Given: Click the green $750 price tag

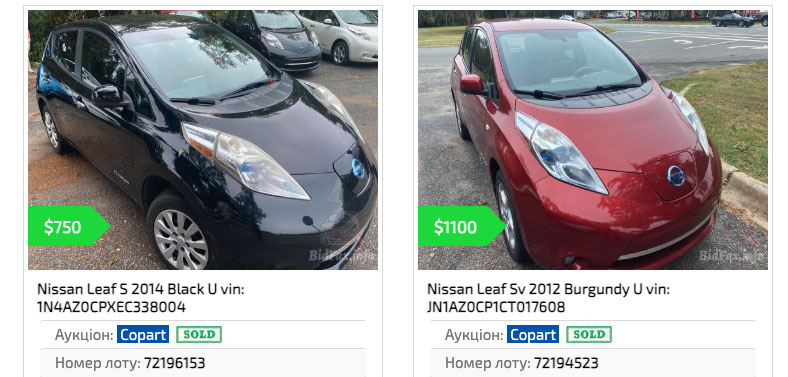Looking at the screenshot, I should click(69, 227).
